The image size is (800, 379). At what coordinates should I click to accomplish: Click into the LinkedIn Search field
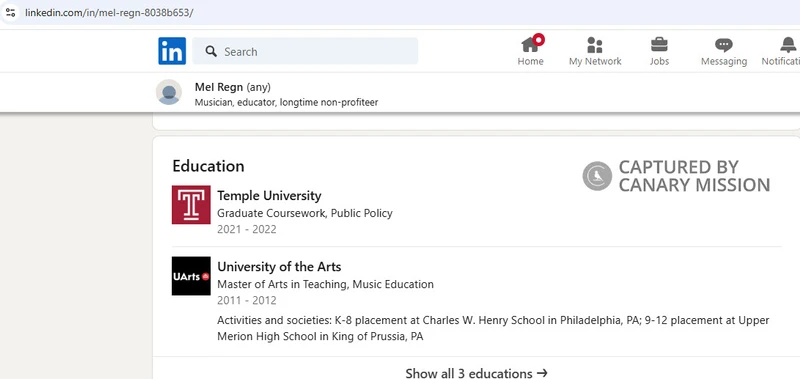click(x=305, y=51)
